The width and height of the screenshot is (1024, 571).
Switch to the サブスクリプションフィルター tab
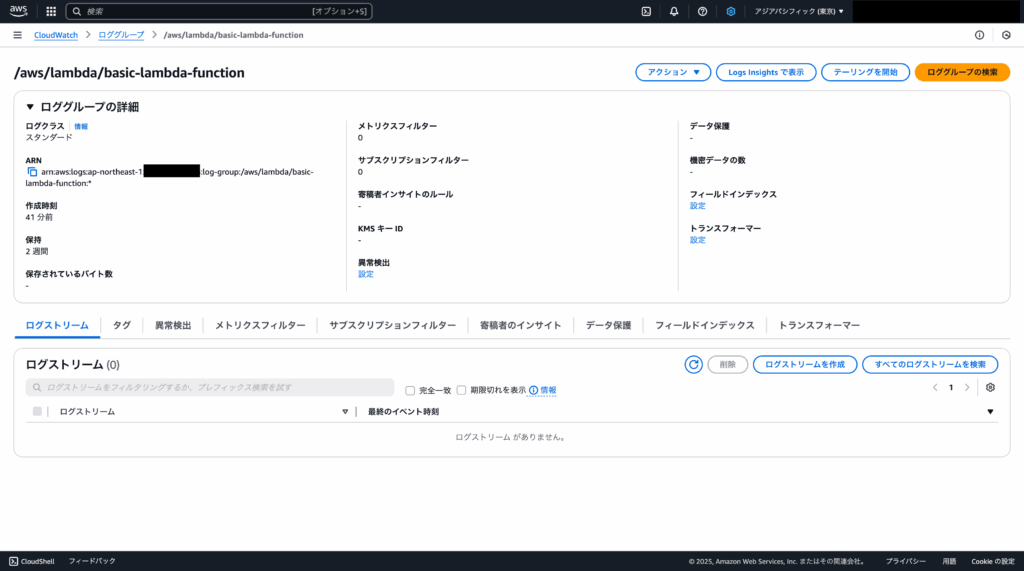tap(392, 325)
